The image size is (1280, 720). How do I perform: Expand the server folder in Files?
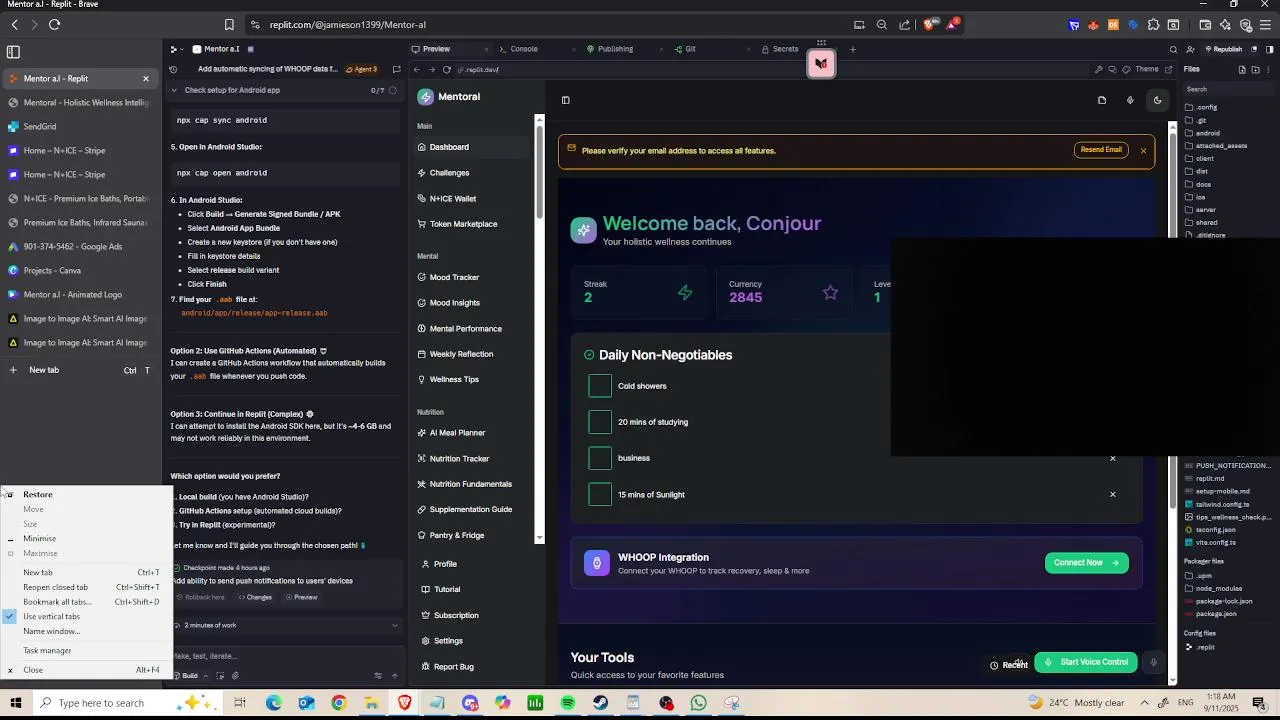pos(1205,210)
